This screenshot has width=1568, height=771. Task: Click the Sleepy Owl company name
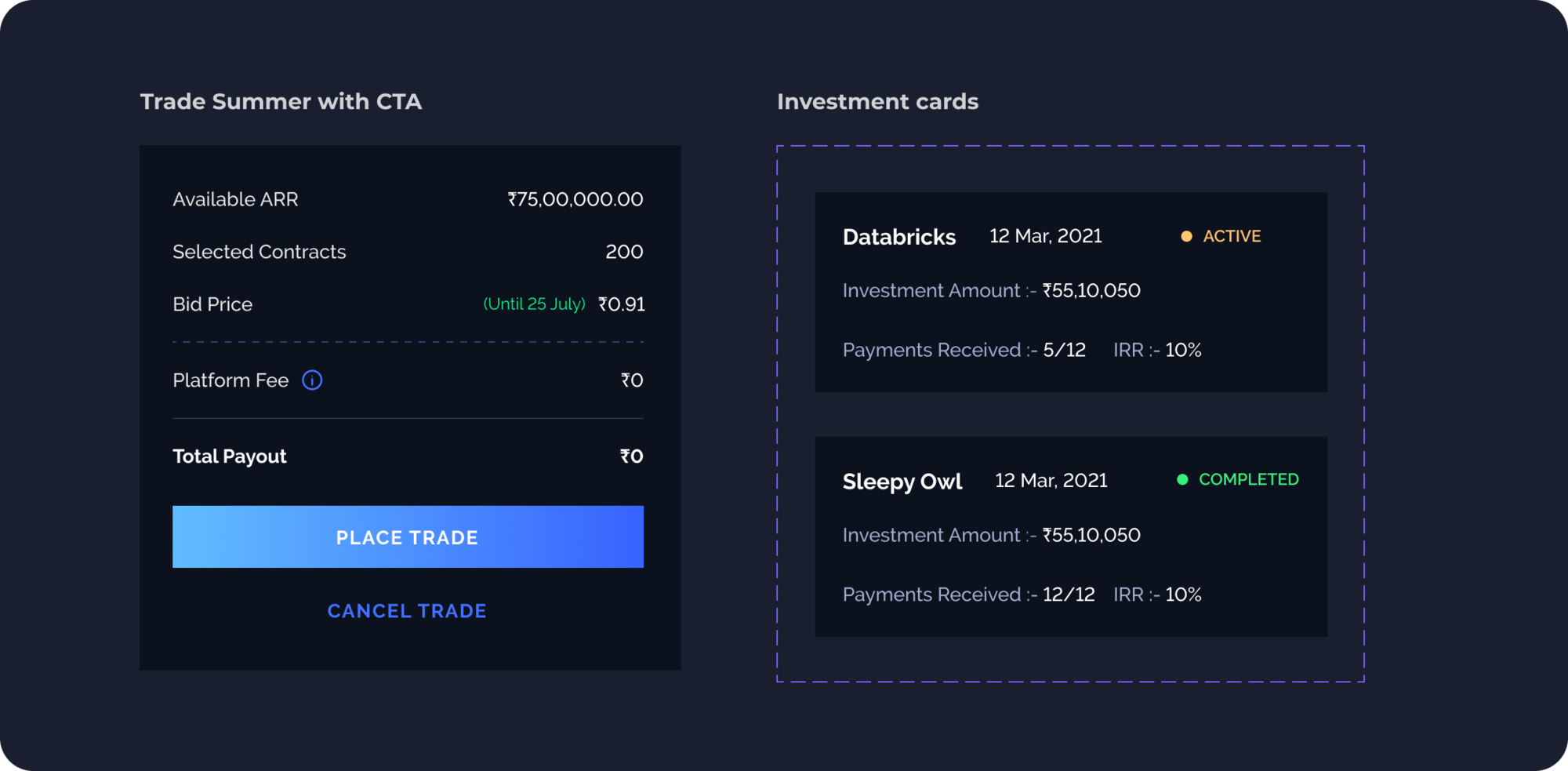pos(902,482)
